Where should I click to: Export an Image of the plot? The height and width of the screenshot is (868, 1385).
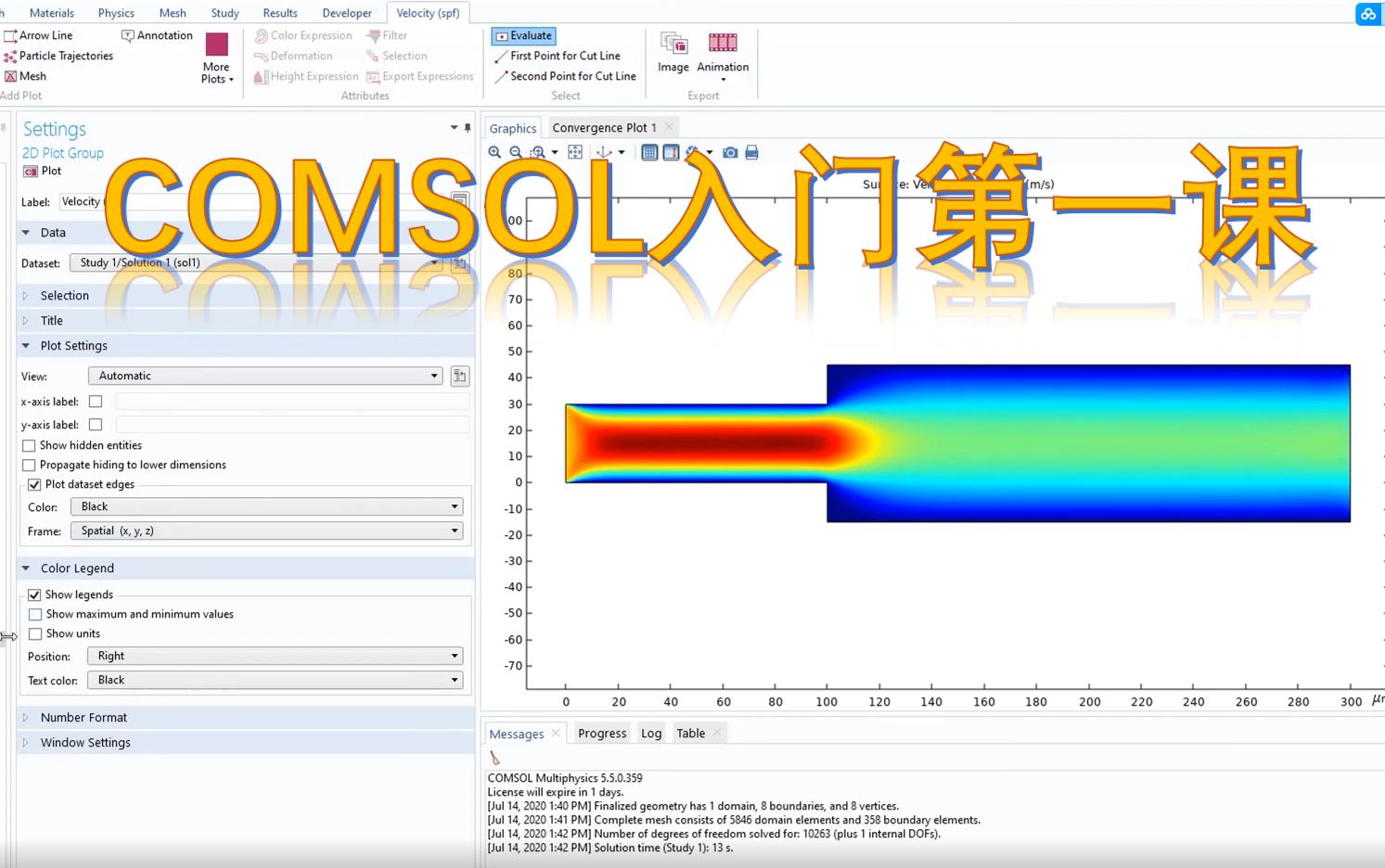pyautogui.click(x=673, y=52)
